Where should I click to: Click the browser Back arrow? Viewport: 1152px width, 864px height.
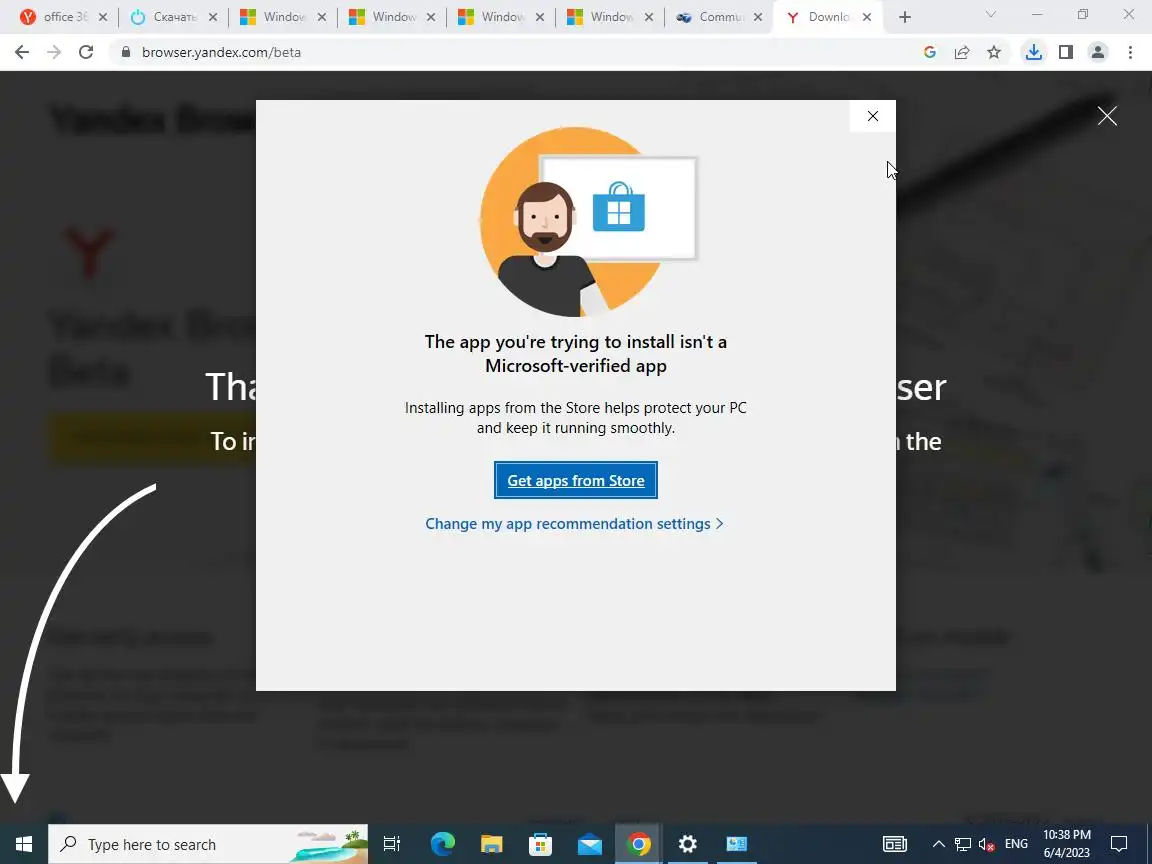click(x=22, y=52)
